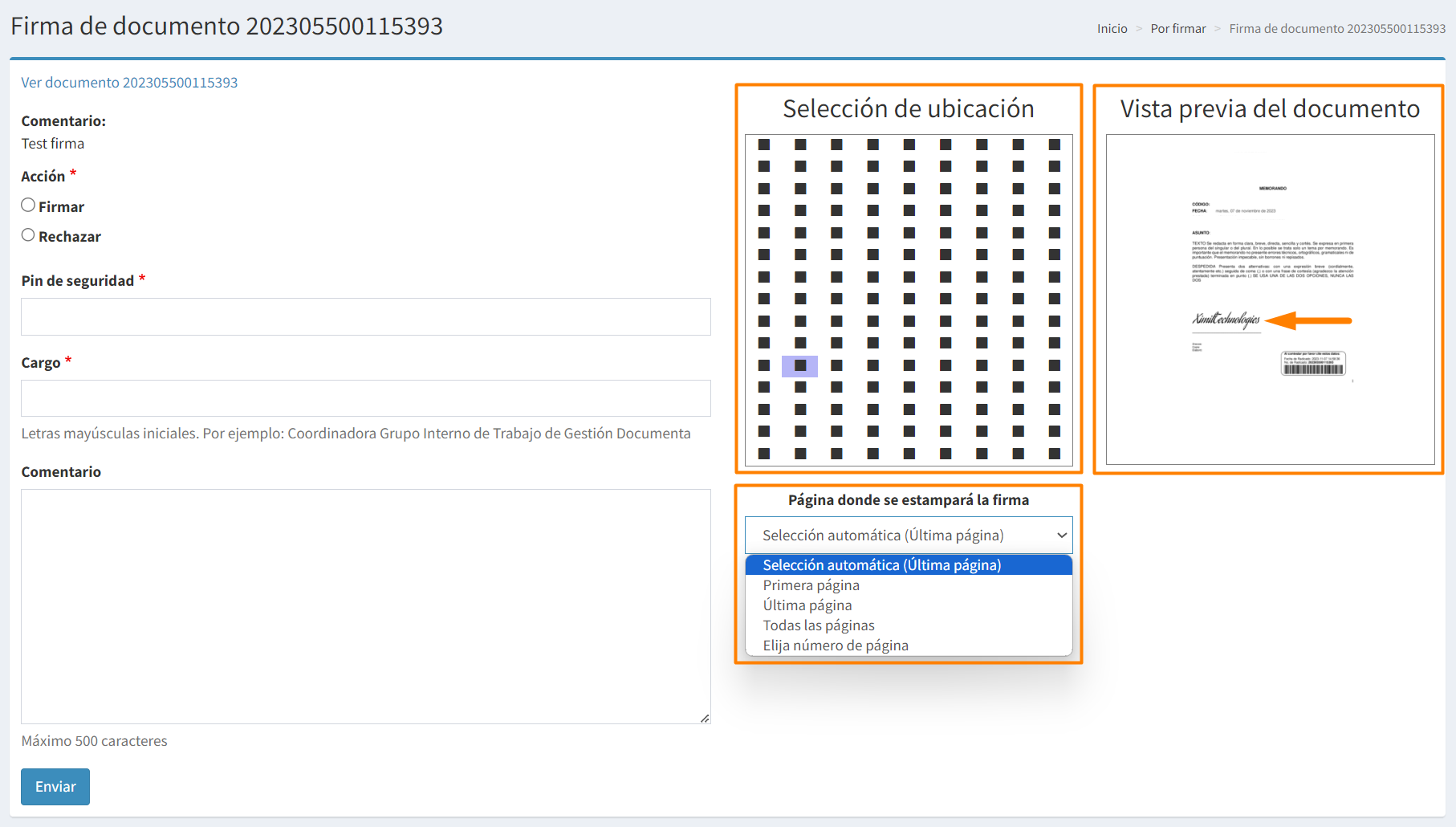Click the bottom-right square of location grid
Image resolution: width=1456 pixels, height=827 pixels.
pos(1055,454)
